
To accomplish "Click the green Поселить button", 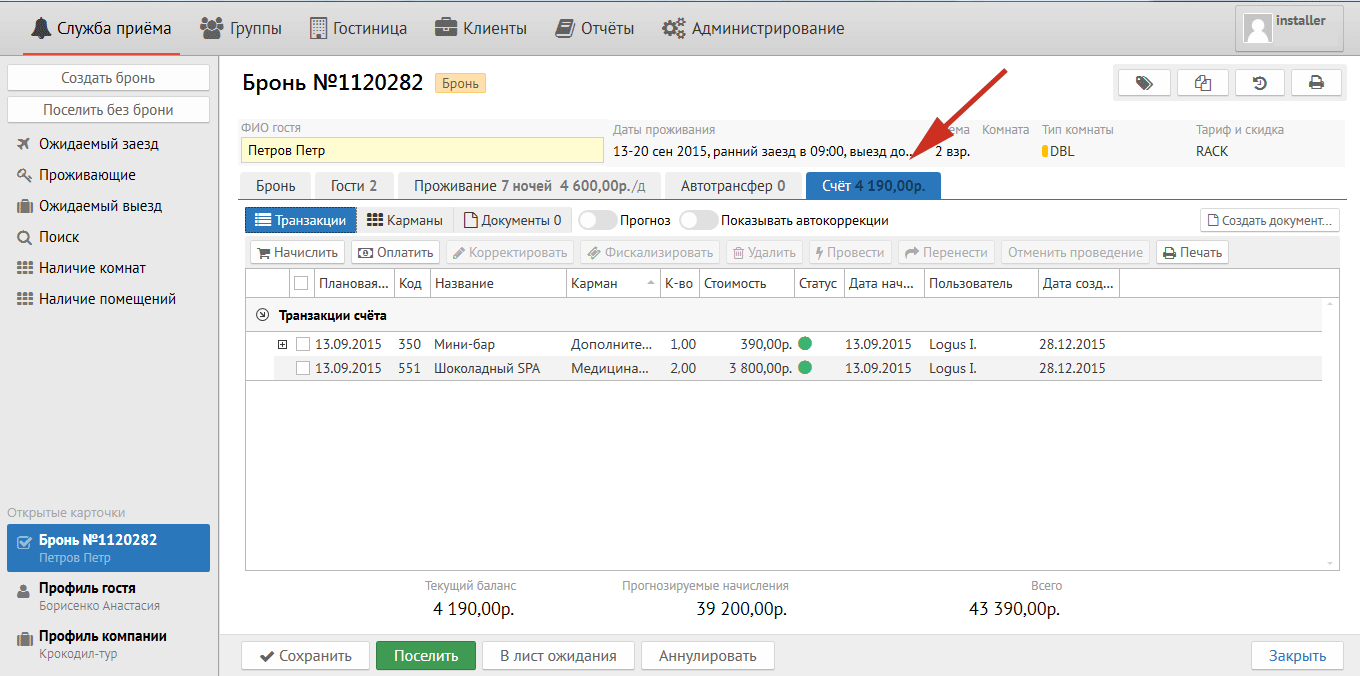I will click(x=425, y=656).
